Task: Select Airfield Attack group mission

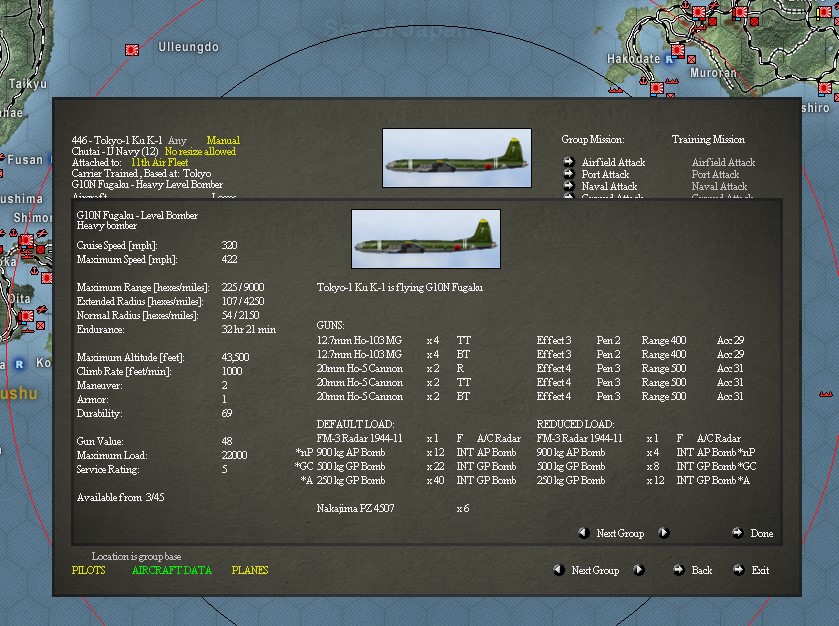Action: pos(613,162)
